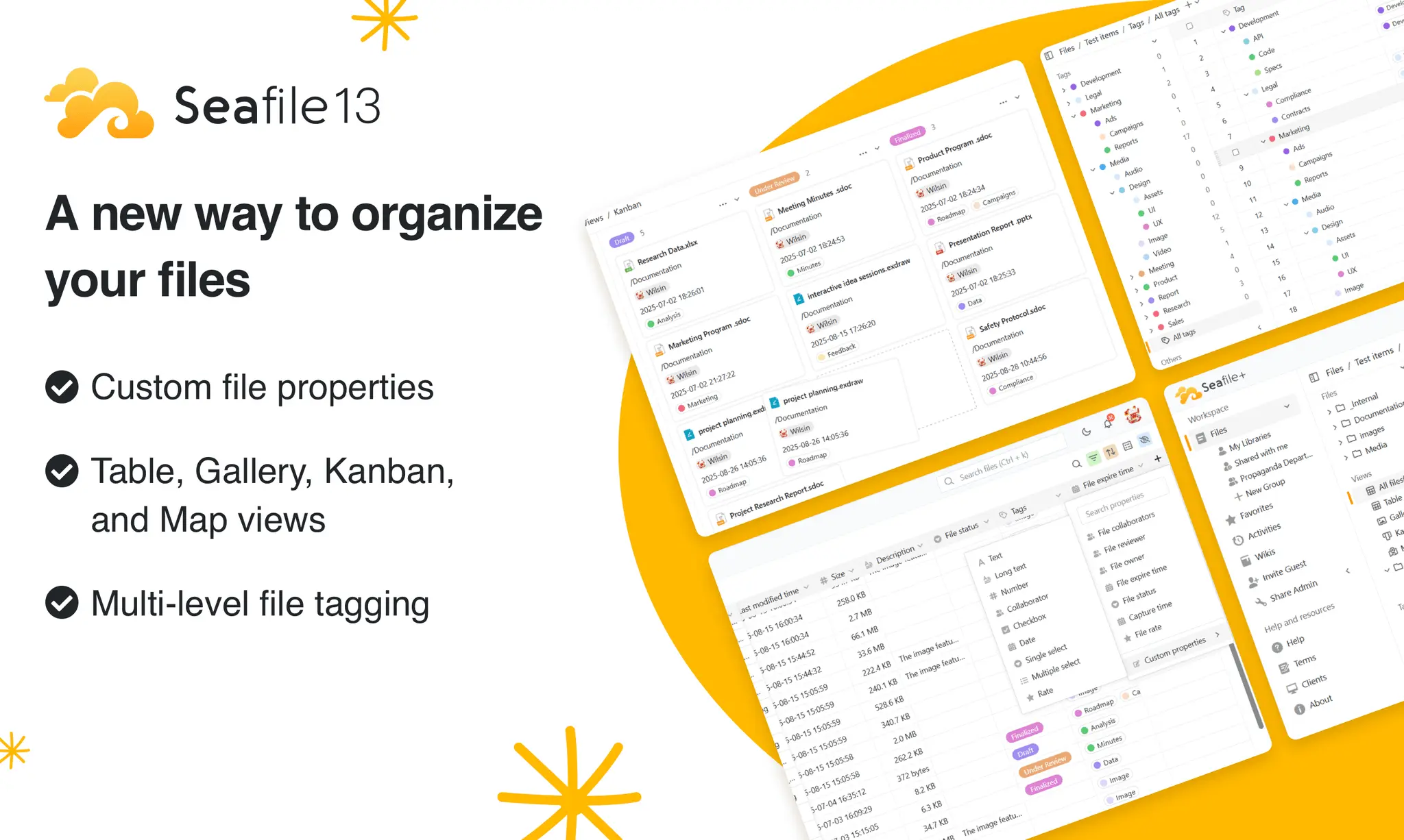Click the Invite Guest icon
Viewport: 1404px width, 840px height.
(1253, 582)
